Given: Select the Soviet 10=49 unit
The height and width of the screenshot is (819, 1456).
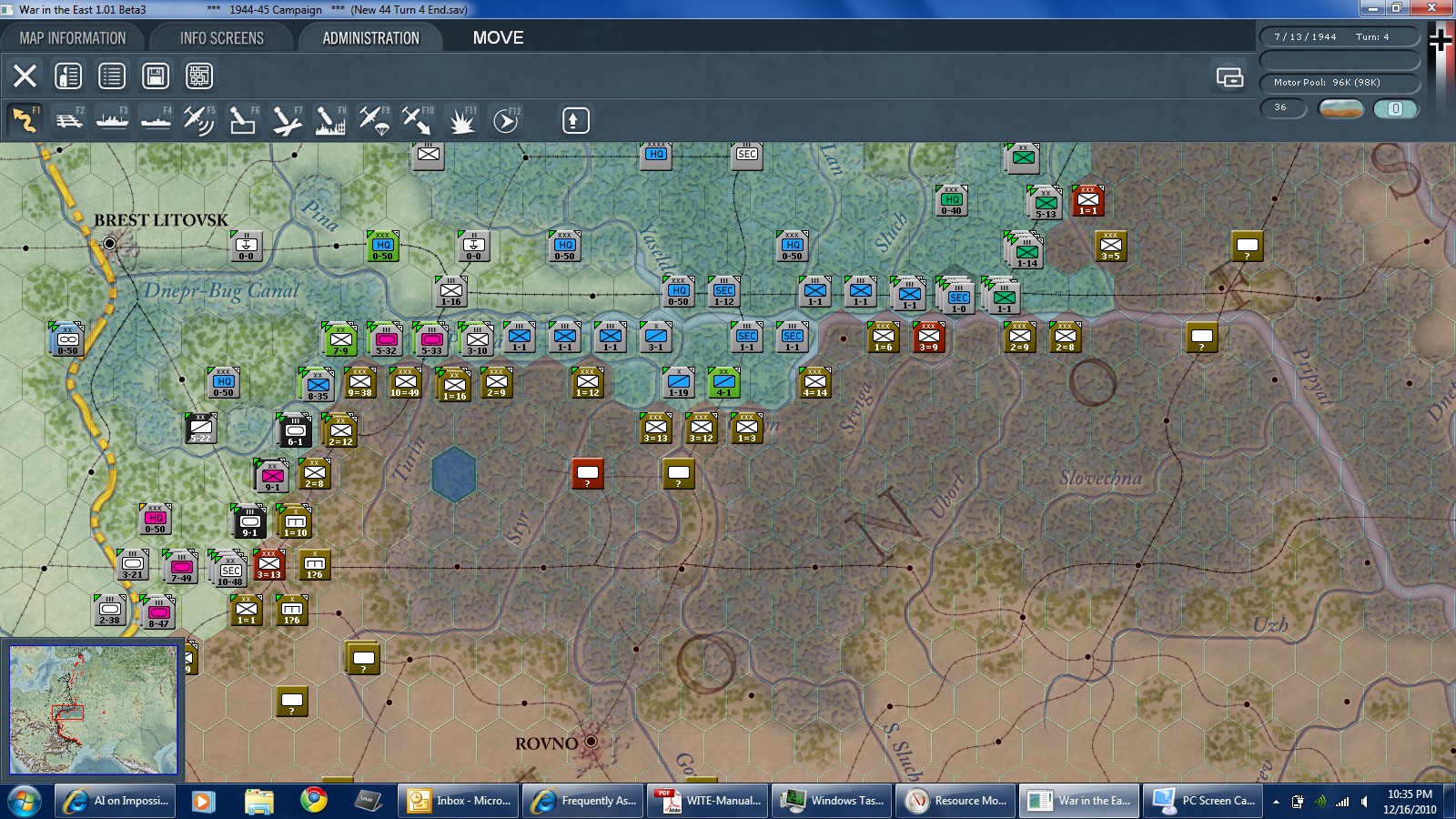Looking at the screenshot, I should tap(405, 383).
